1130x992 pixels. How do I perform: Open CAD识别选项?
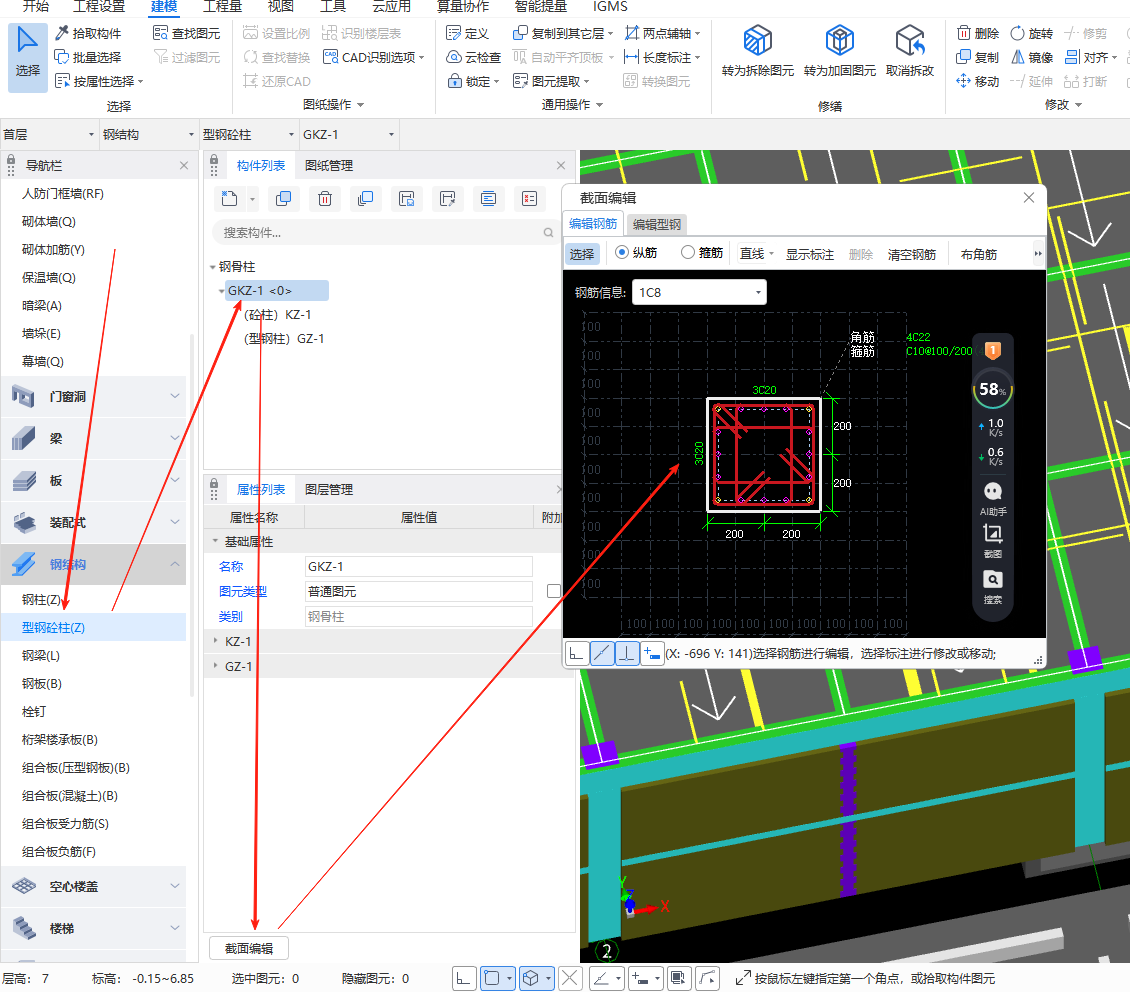pyautogui.click(x=373, y=57)
